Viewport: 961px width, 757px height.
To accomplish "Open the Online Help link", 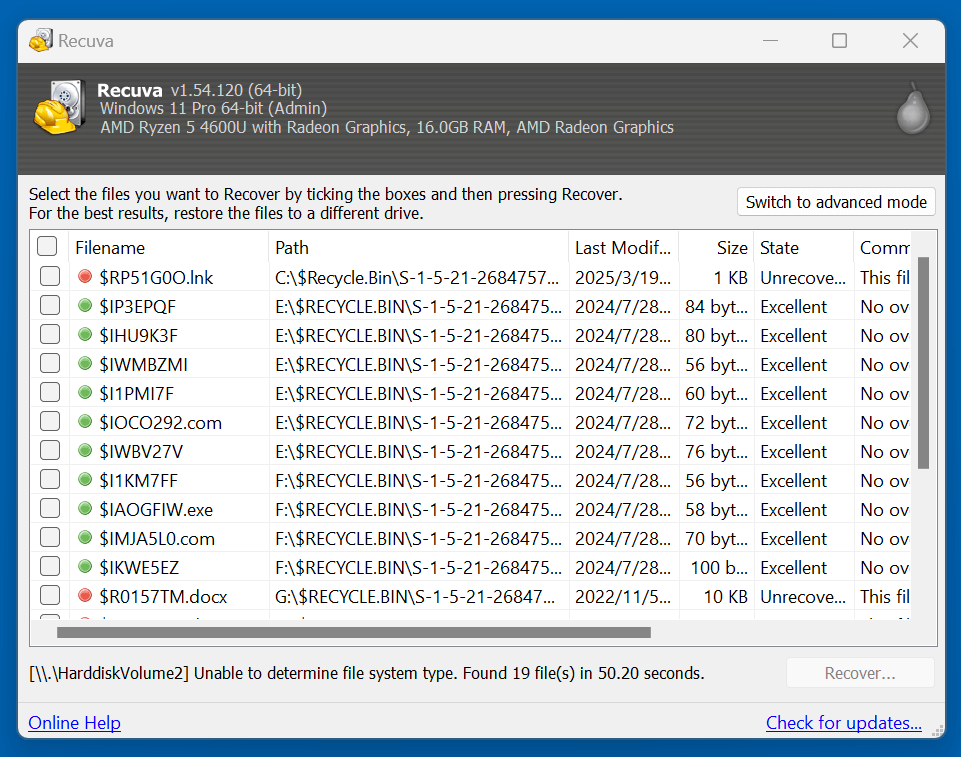I will 74,723.
